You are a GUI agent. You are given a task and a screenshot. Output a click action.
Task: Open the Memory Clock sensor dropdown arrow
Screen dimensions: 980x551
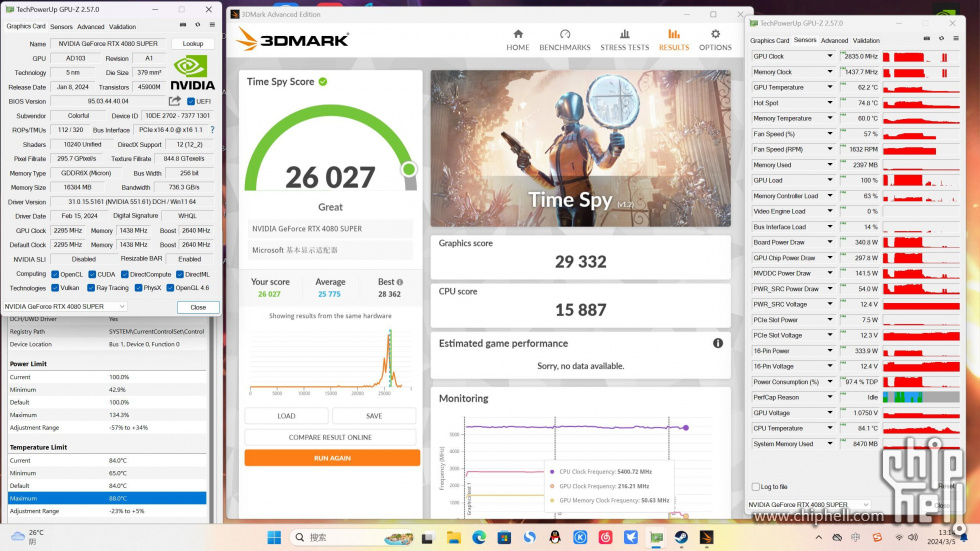830,72
